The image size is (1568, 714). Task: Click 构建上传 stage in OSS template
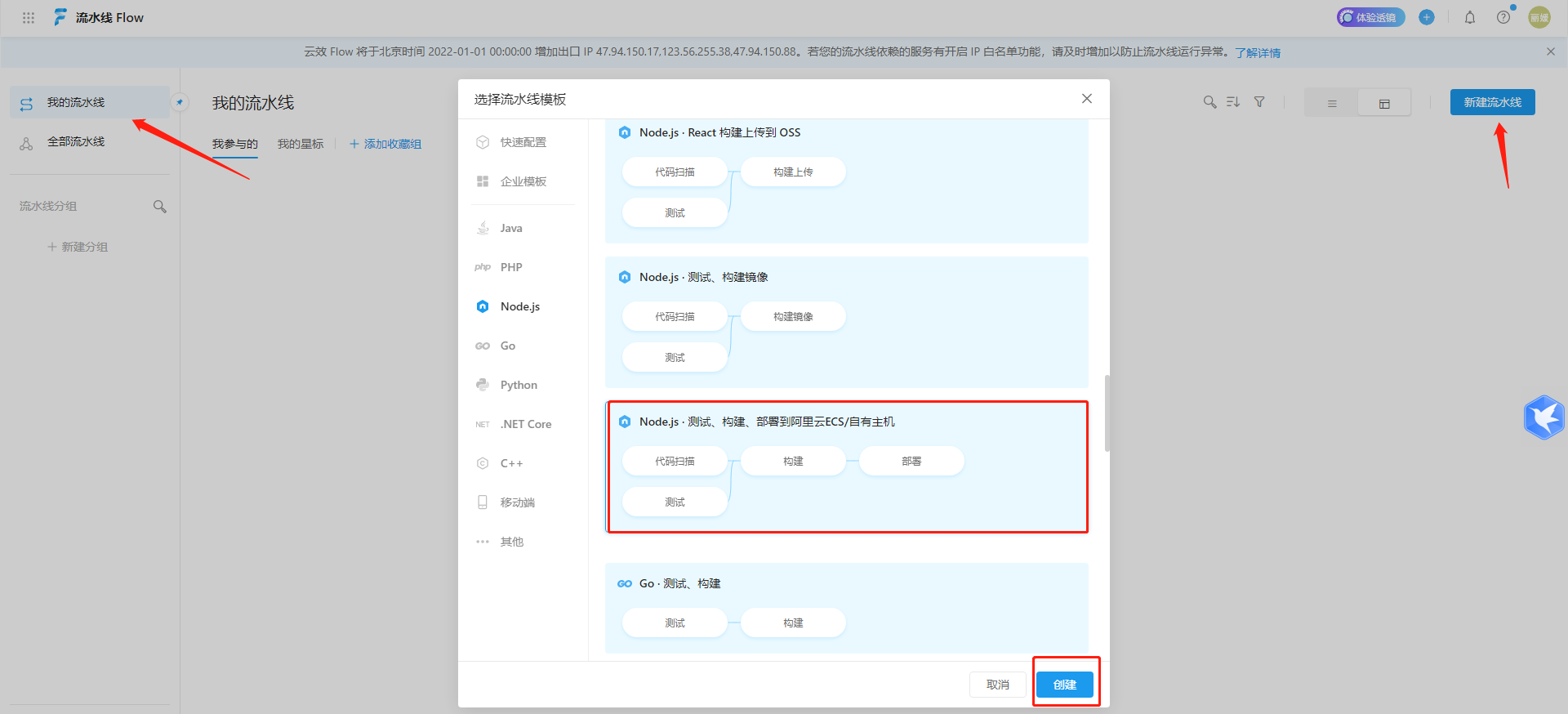[x=793, y=172]
